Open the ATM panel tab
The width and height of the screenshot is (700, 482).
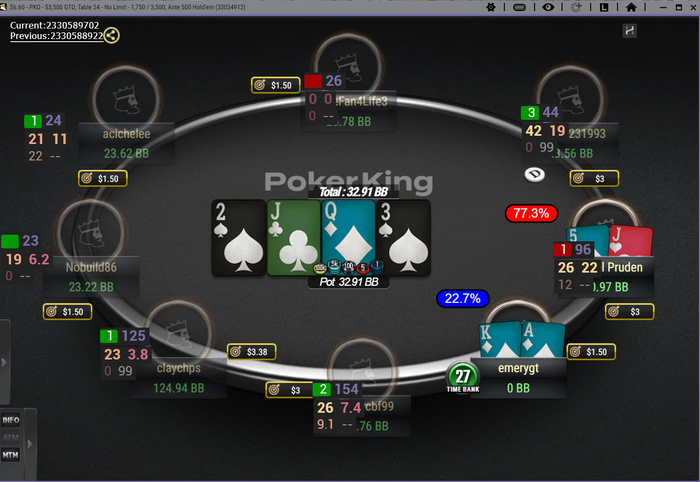click(11, 437)
